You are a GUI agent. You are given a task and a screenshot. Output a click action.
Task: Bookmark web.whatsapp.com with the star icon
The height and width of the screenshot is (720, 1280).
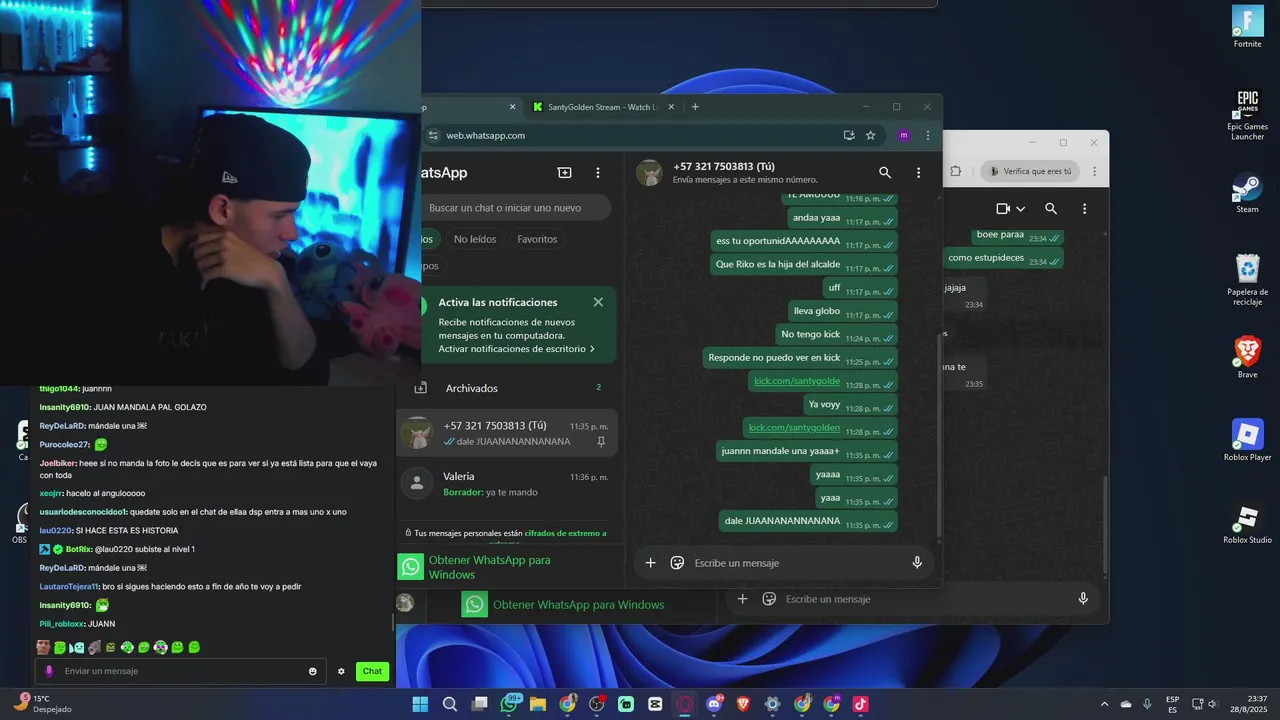tap(871, 135)
